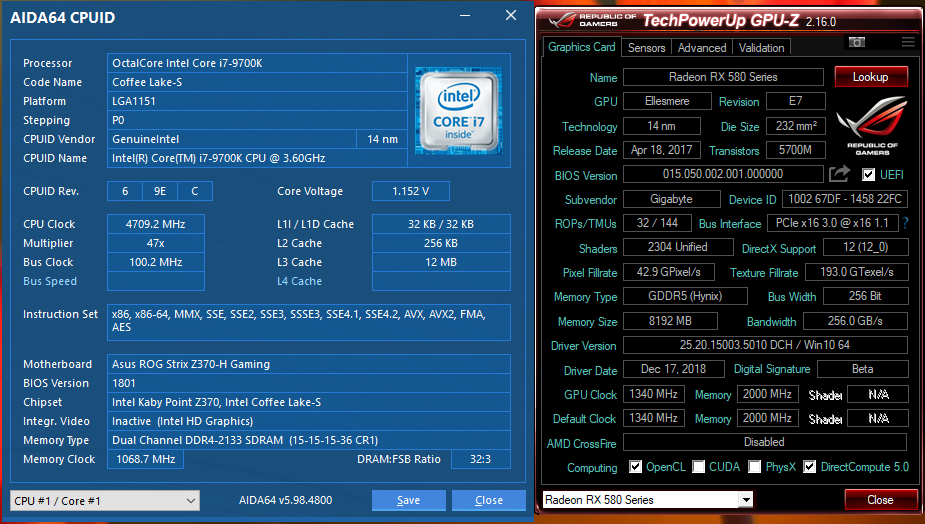This screenshot has height=524, width=925.
Task: Click the Transistors value 5700M
Action: click(x=796, y=150)
